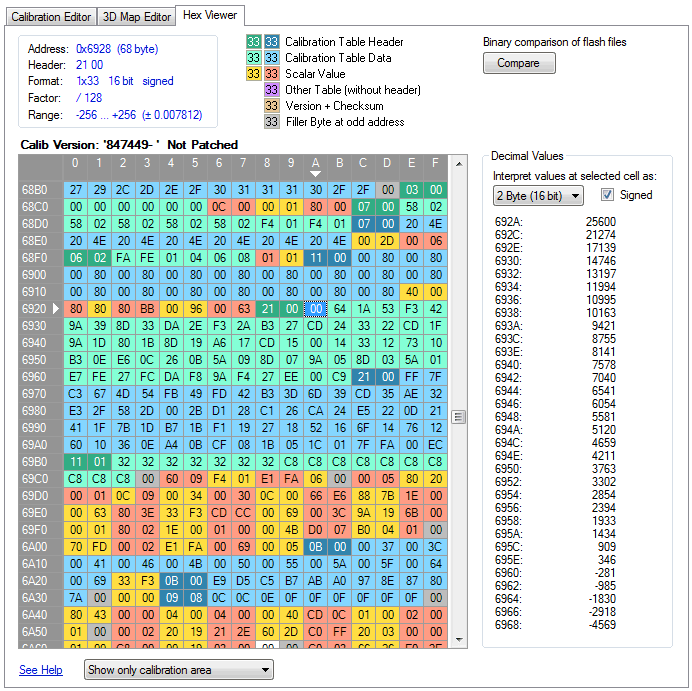Screen dimensions: 692x691
Task: Click the white column marker triangle under A
Action: pos(315,174)
